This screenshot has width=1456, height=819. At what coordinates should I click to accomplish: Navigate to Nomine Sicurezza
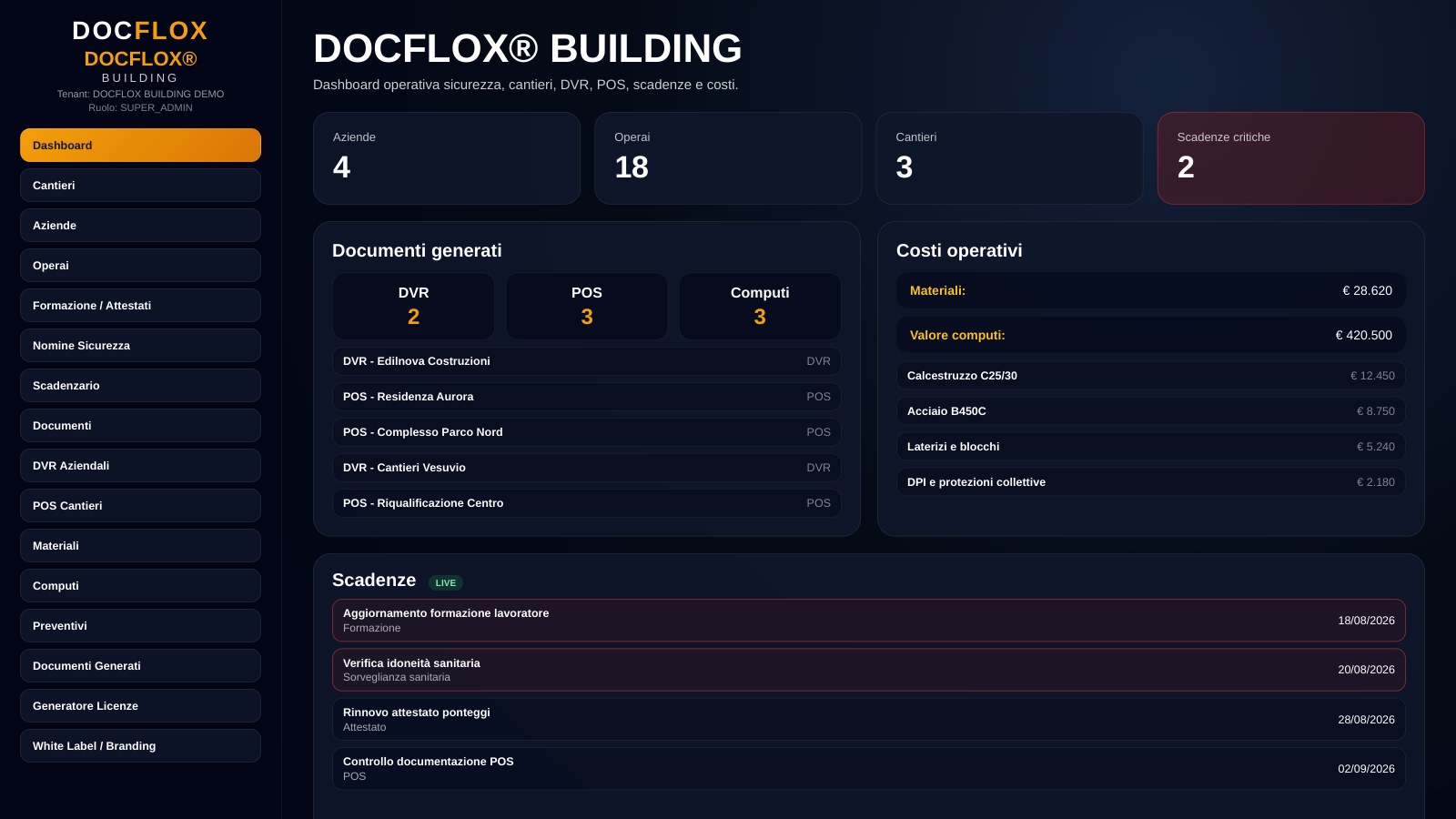[x=140, y=346]
